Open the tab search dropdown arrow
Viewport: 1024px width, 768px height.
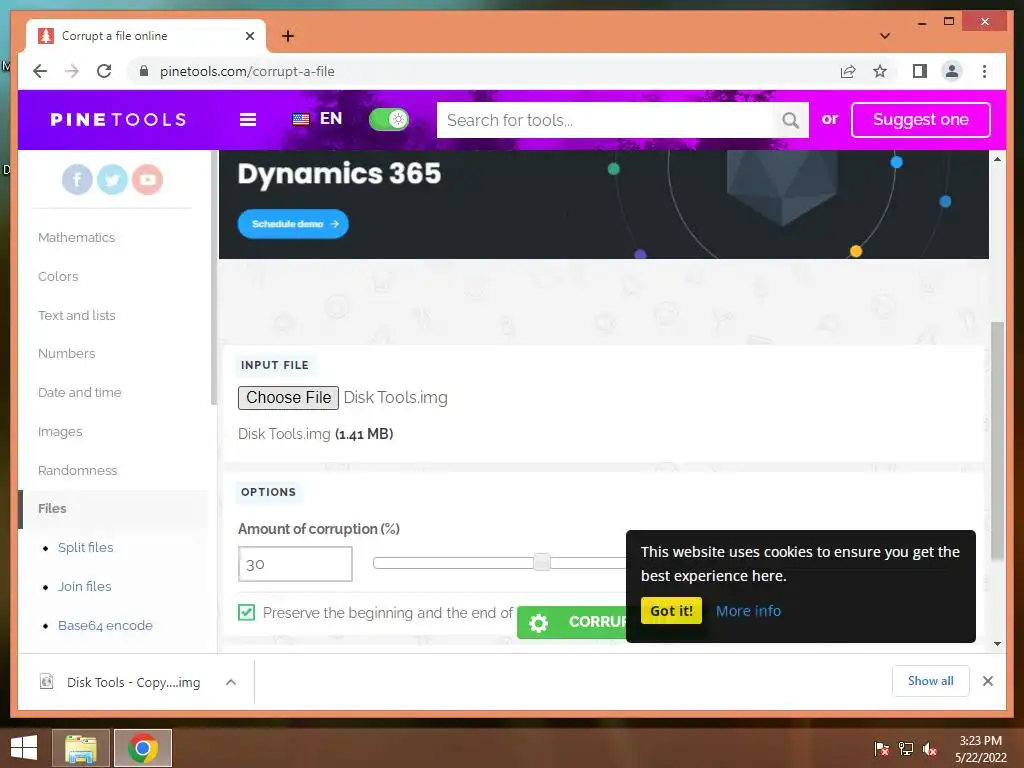tap(885, 36)
